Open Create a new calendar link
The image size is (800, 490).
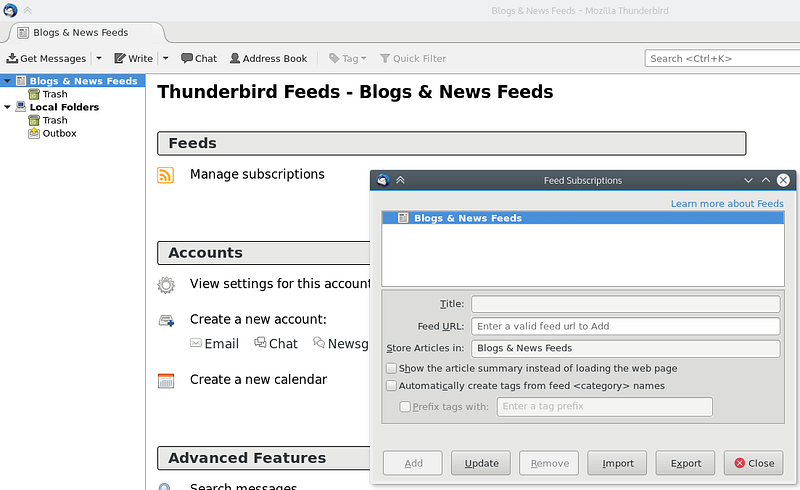coord(258,379)
